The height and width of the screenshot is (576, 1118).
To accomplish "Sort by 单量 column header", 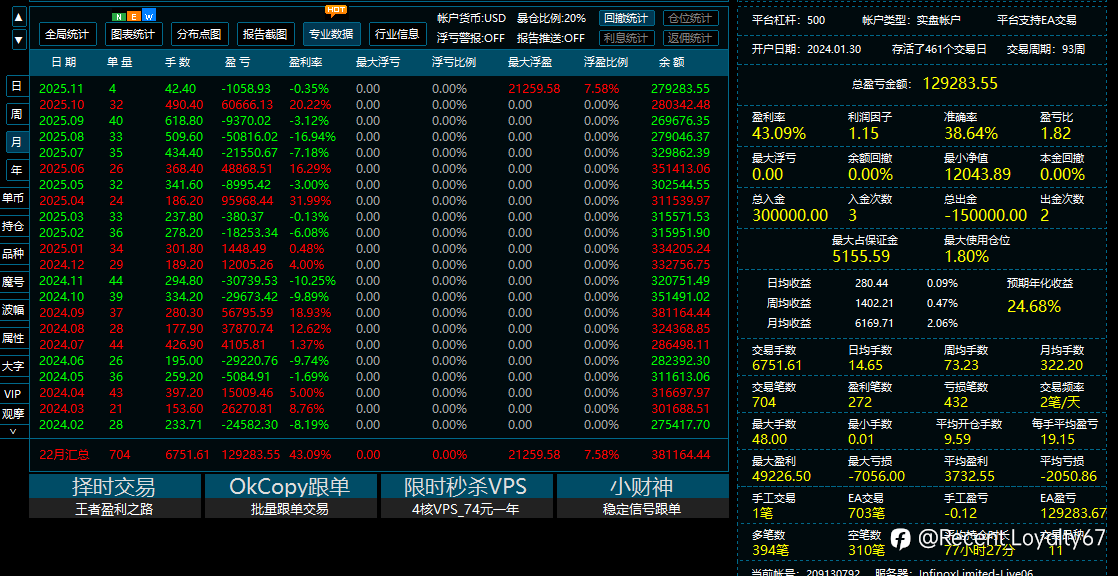I will pos(120,63).
